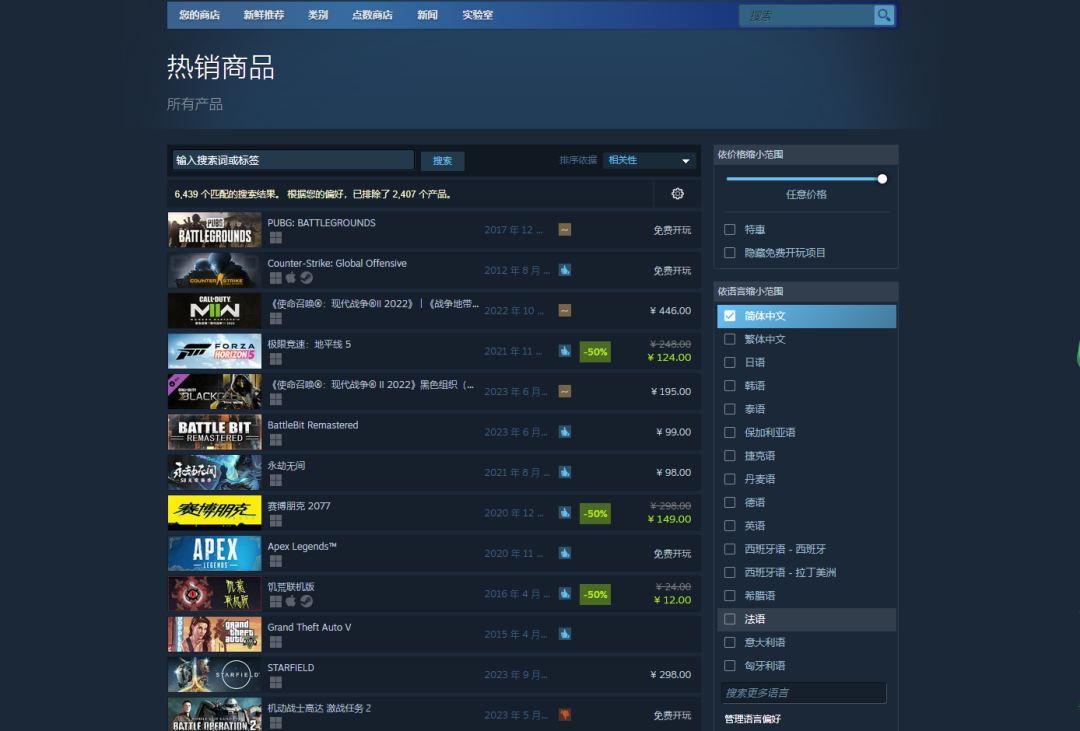Open the 类别 menu

pyautogui.click(x=318, y=15)
